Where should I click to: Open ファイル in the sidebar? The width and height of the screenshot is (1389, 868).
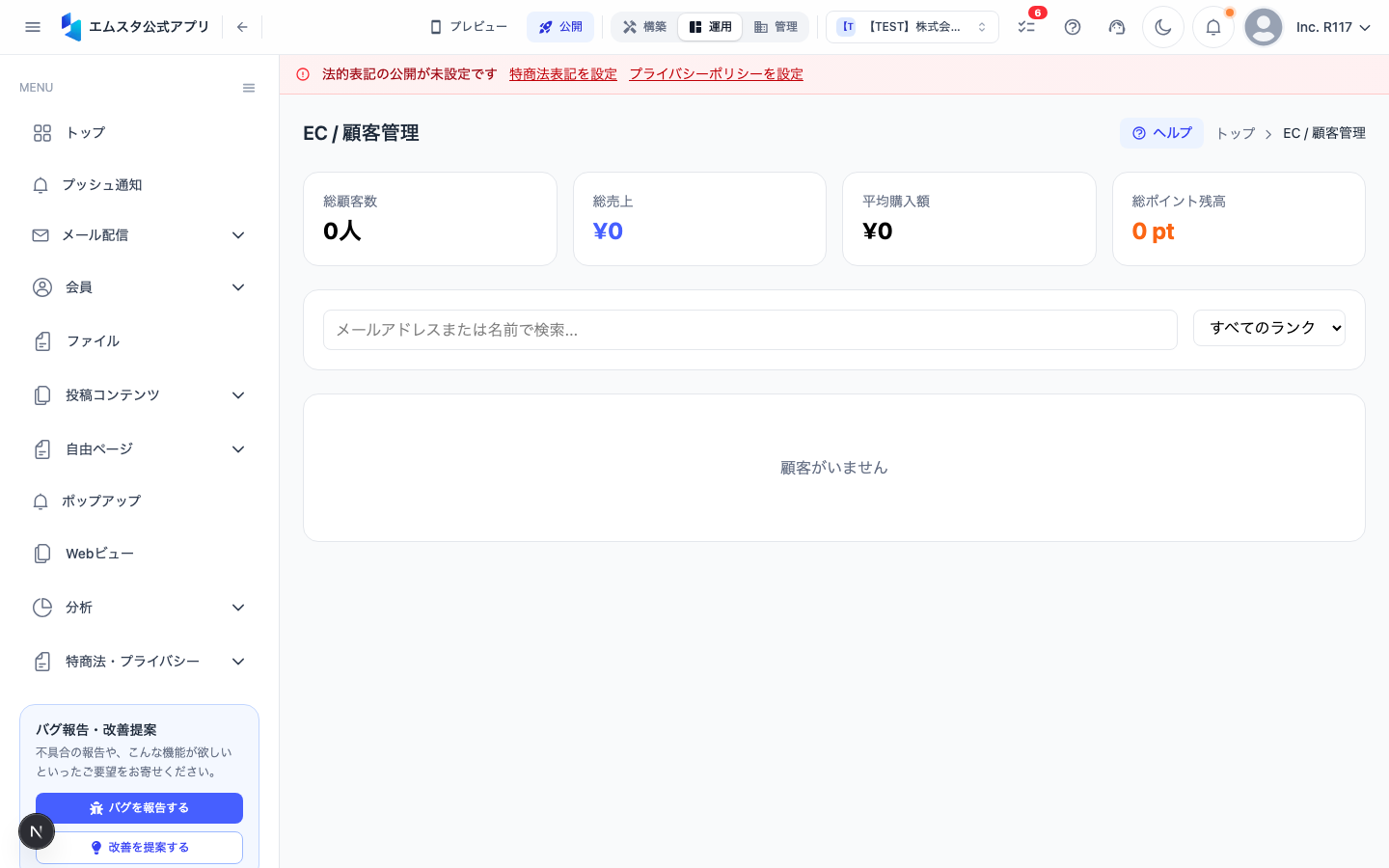(x=139, y=341)
